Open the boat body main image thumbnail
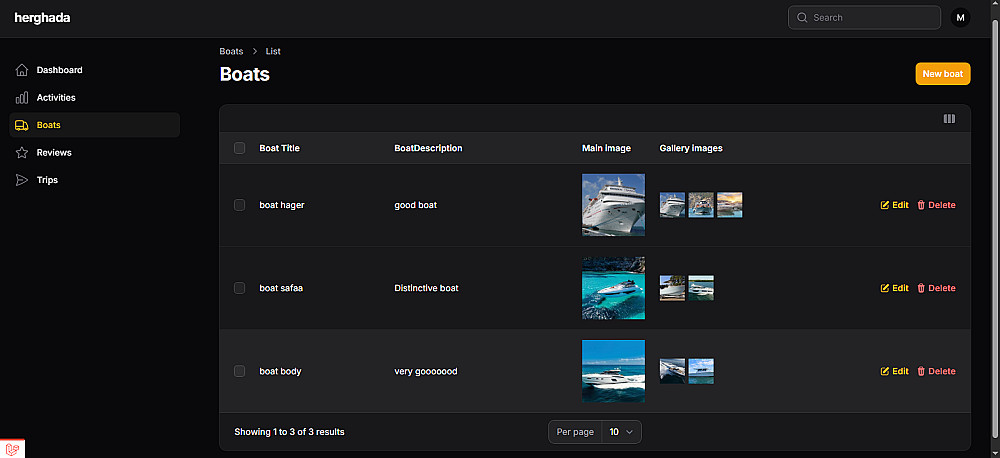 coord(613,371)
